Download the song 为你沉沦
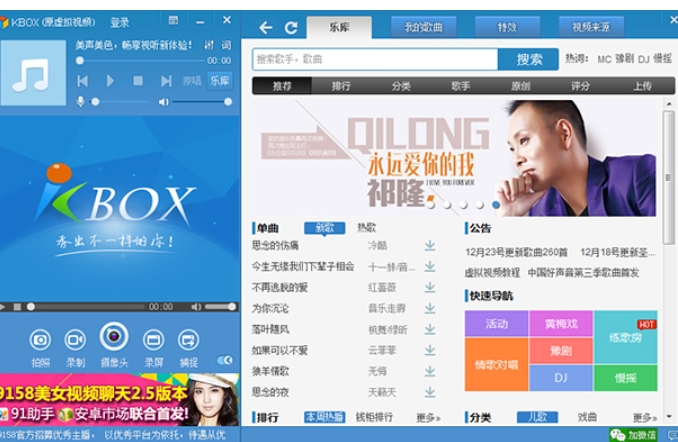The height and width of the screenshot is (442, 678). coord(430,308)
